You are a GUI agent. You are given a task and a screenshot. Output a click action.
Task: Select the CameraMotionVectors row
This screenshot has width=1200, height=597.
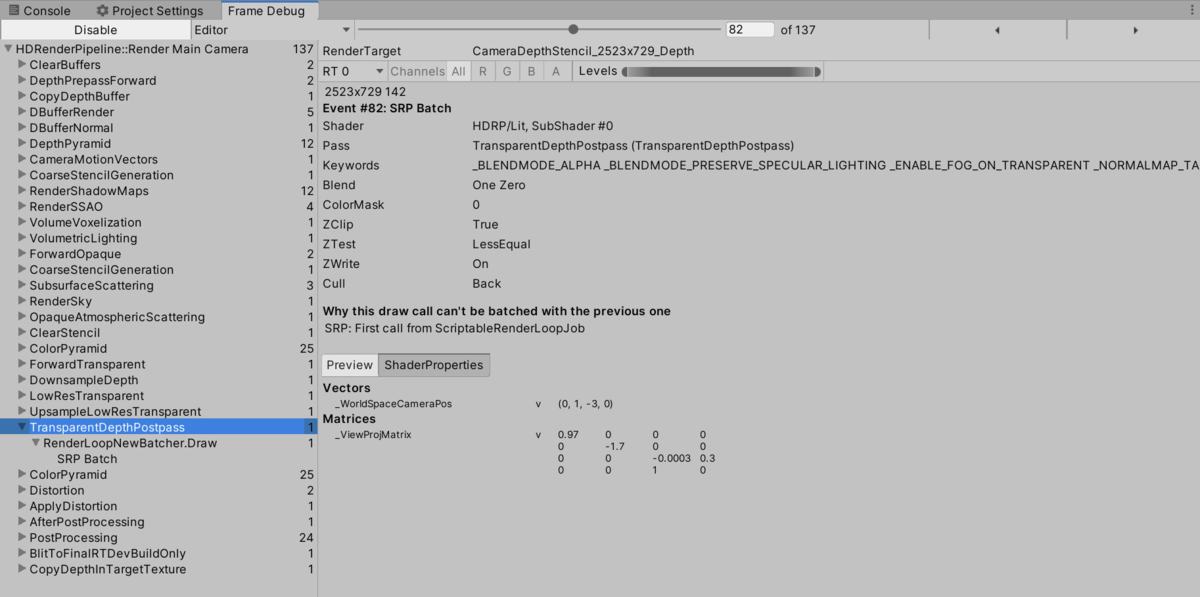[x=159, y=159]
